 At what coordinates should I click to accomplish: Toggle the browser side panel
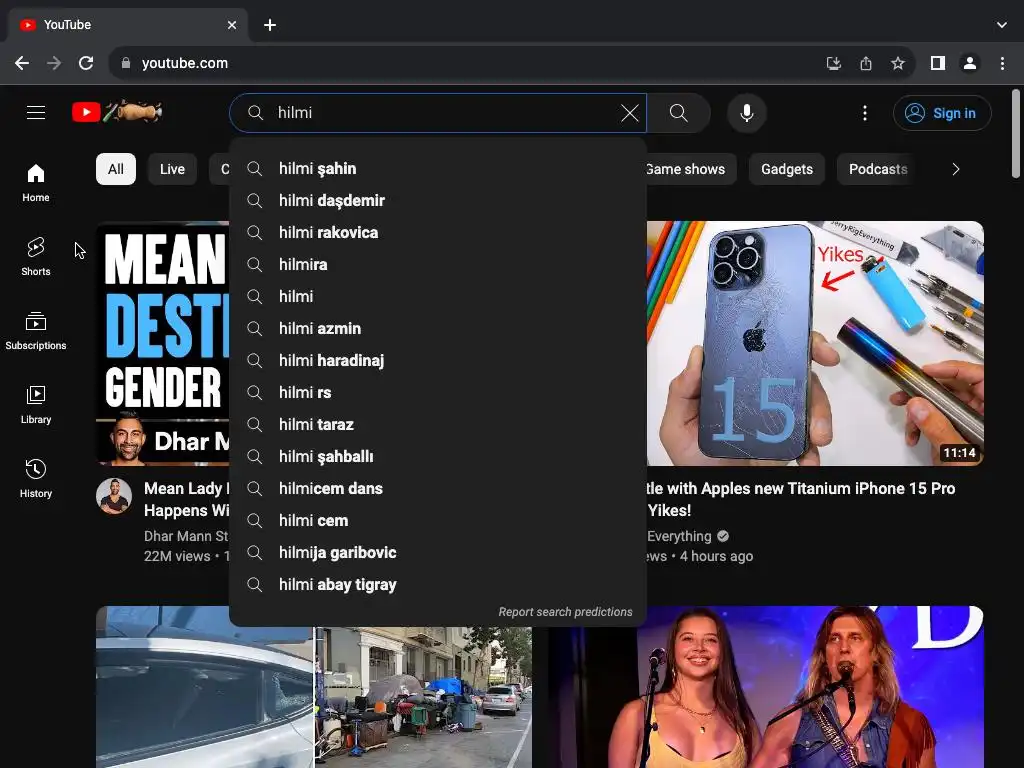tap(938, 63)
